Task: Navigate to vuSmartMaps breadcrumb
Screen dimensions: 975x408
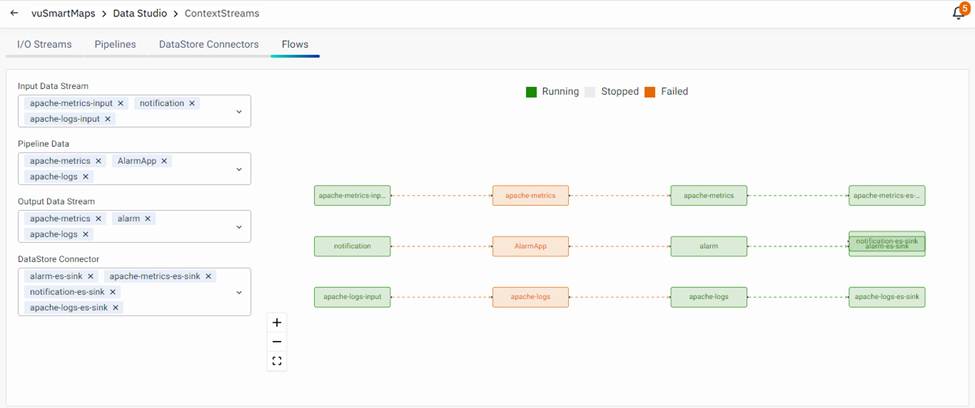Action: (x=63, y=14)
